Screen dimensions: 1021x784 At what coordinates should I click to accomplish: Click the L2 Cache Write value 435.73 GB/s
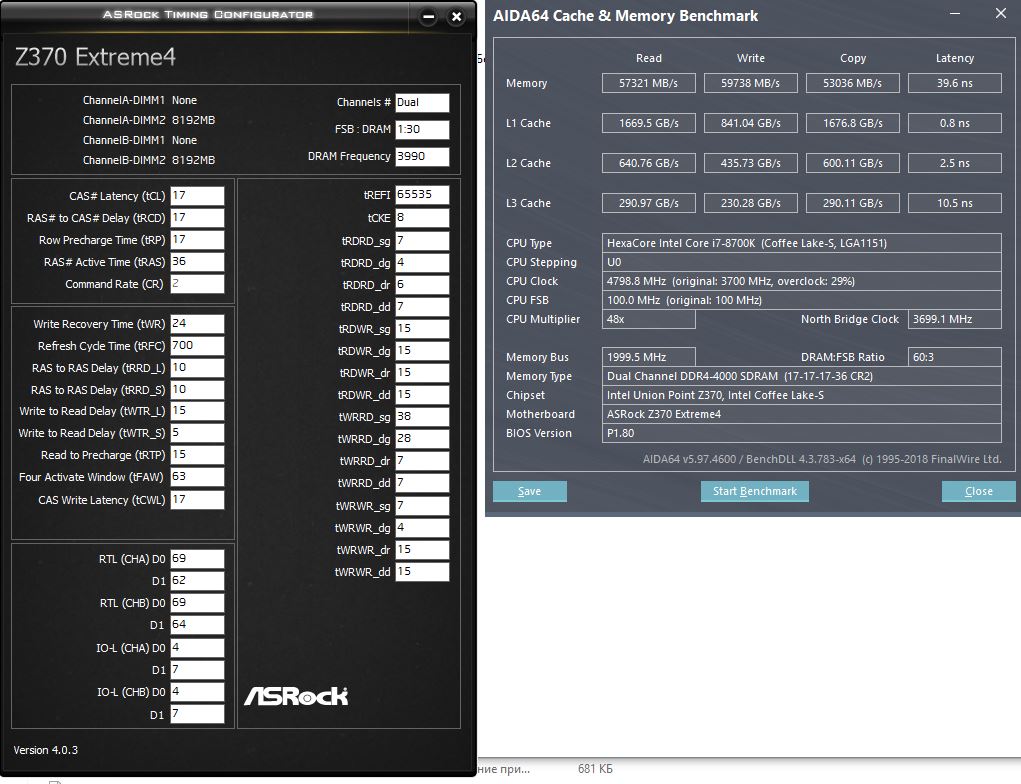point(751,163)
